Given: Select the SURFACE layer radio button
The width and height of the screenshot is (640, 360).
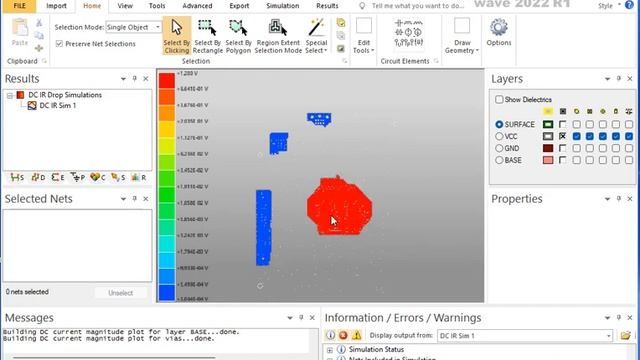Looking at the screenshot, I should tap(499, 124).
